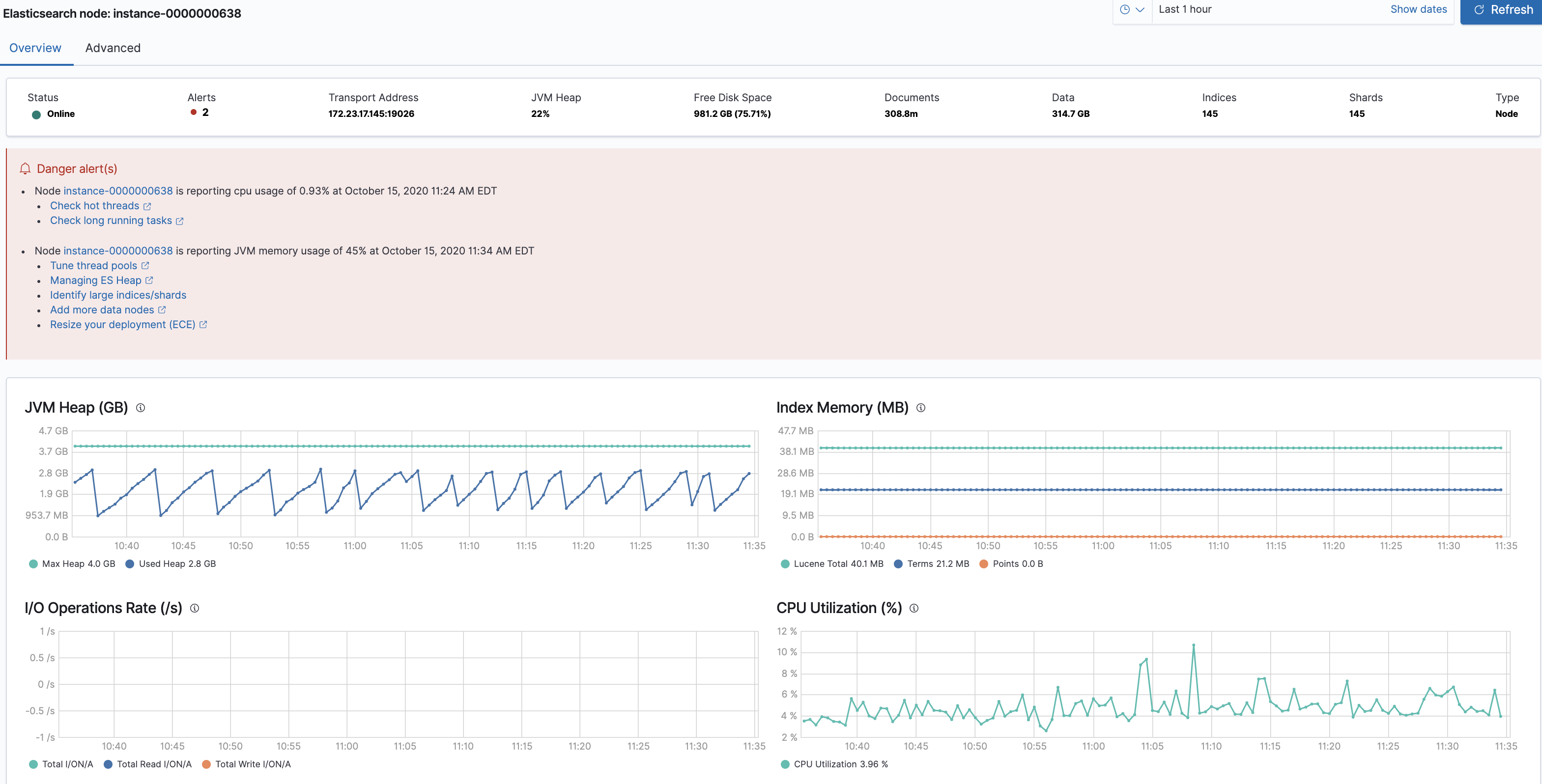Click the Show dates link
This screenshot has height=784, width=1542.
tap(1418, 9)
